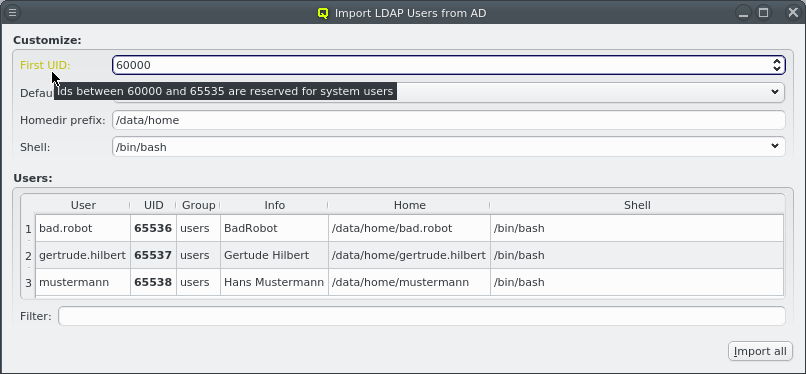Open the window menu icon in title bar
The height and width of the screenshot is (374, 806).
(x=13, y=12)
